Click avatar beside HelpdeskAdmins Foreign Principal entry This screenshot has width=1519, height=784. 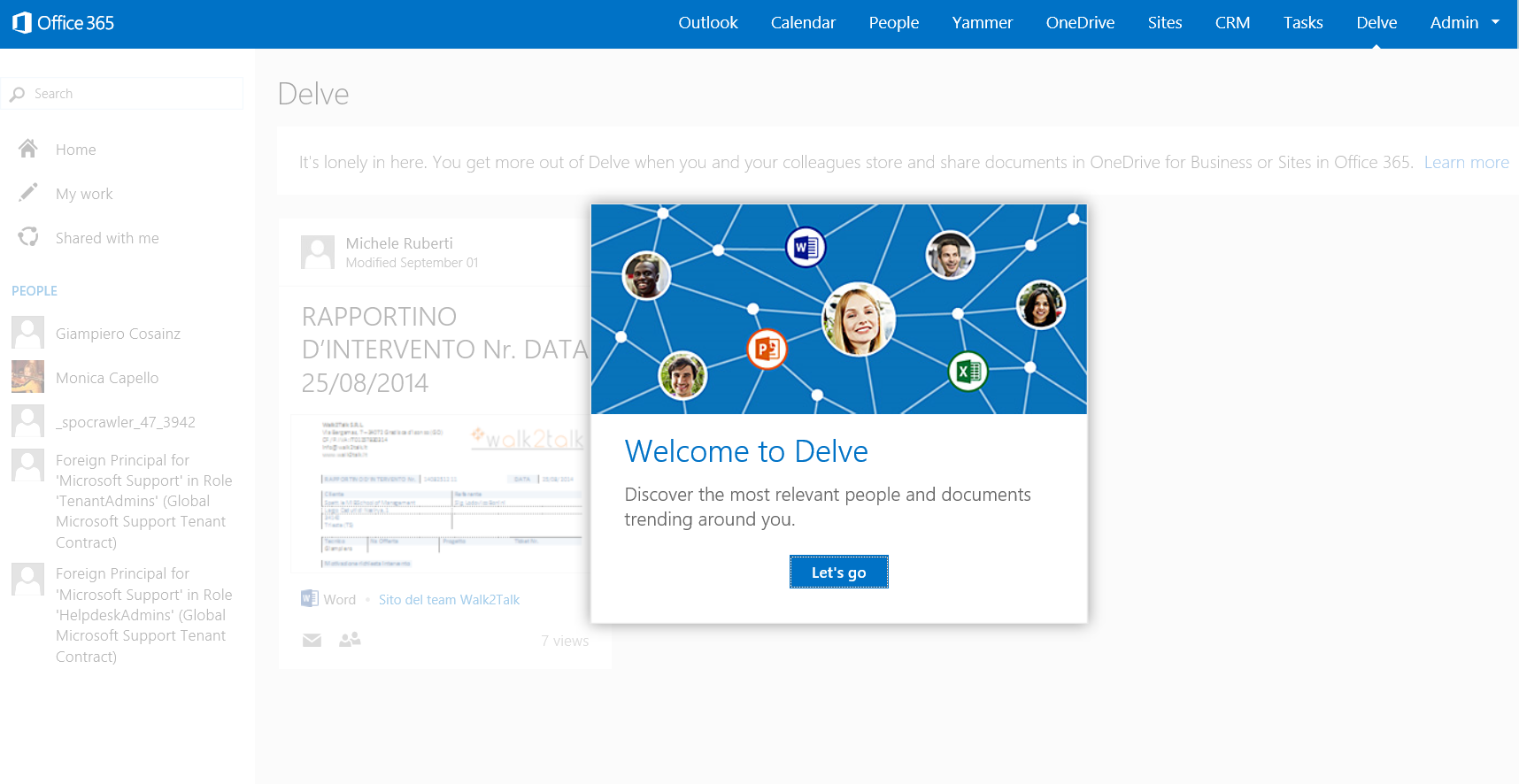pyautogui.click(x=27, y=580)
